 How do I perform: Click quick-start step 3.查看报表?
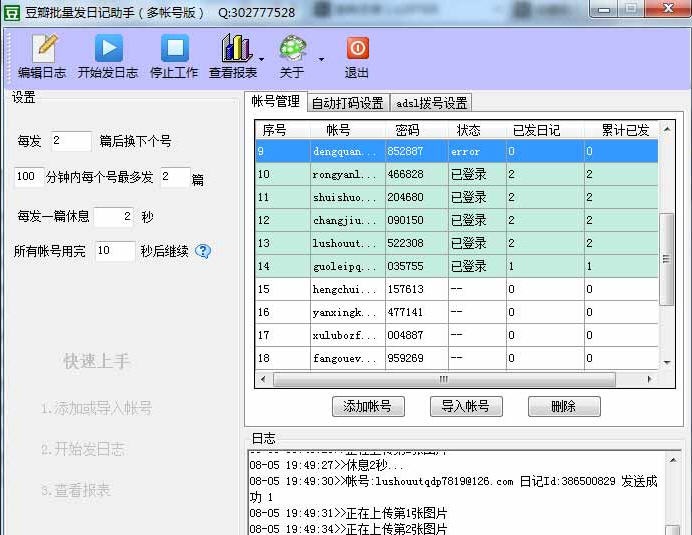point(76,490)
